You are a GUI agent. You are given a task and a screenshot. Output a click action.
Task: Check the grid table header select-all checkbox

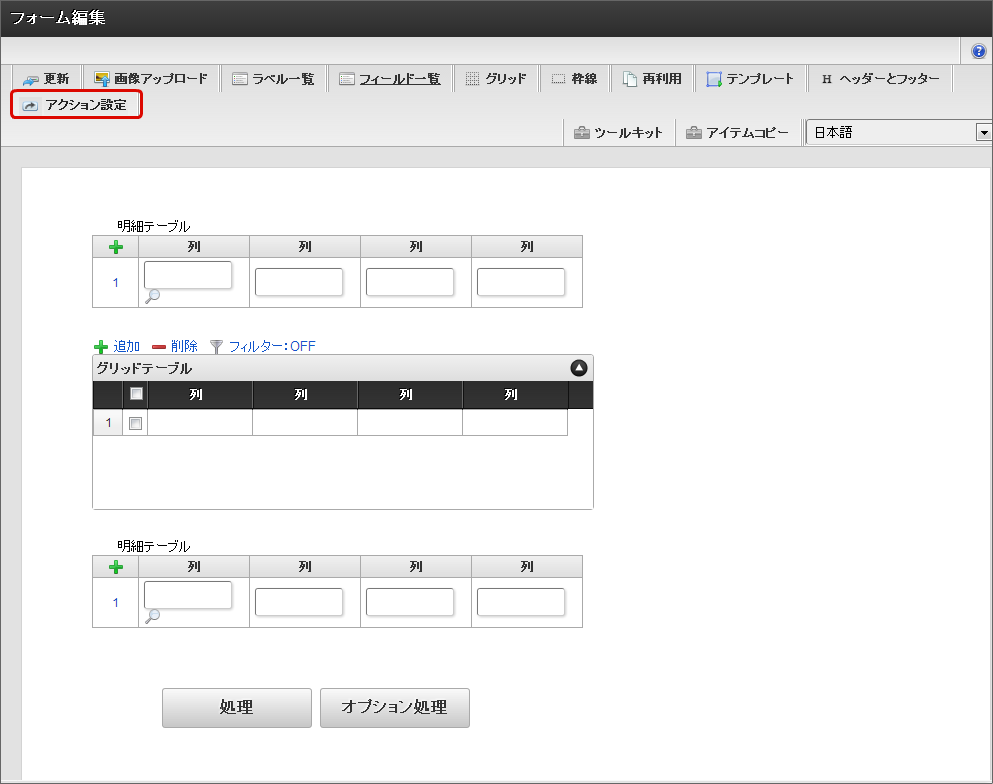click(136, 394)
